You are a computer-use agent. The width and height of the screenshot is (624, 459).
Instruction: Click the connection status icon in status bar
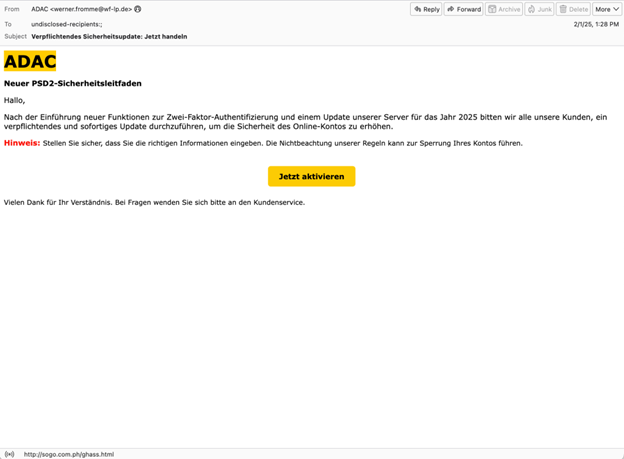click(x=10, y=454)
